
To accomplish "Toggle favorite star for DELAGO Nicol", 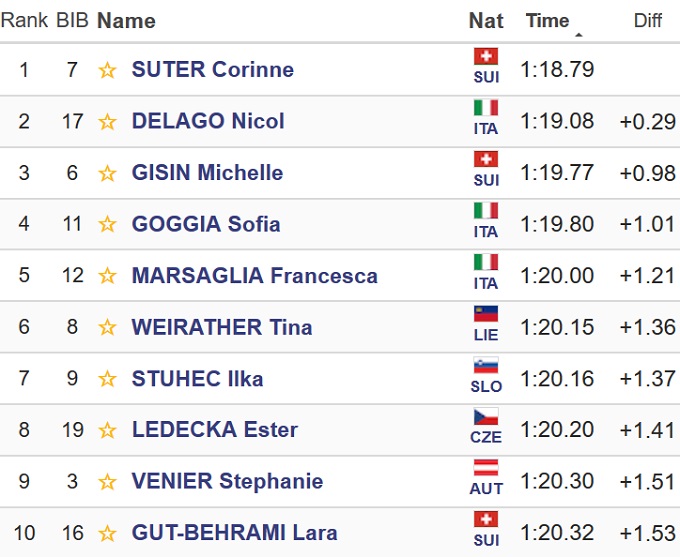I will 107,122.
